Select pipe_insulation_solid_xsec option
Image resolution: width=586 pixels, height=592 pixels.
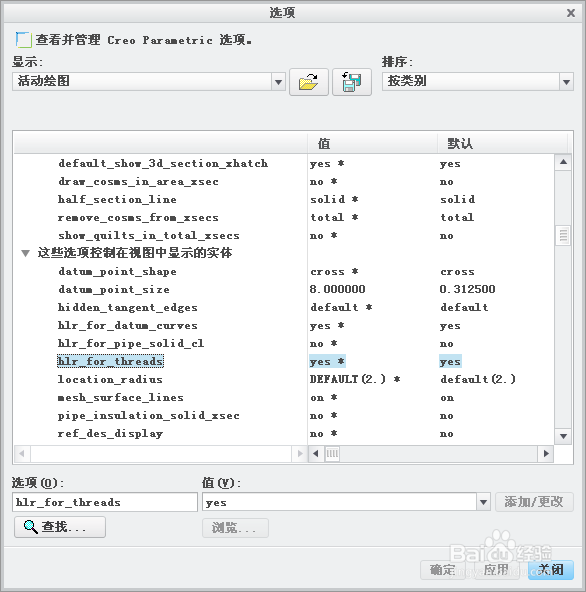149,416
